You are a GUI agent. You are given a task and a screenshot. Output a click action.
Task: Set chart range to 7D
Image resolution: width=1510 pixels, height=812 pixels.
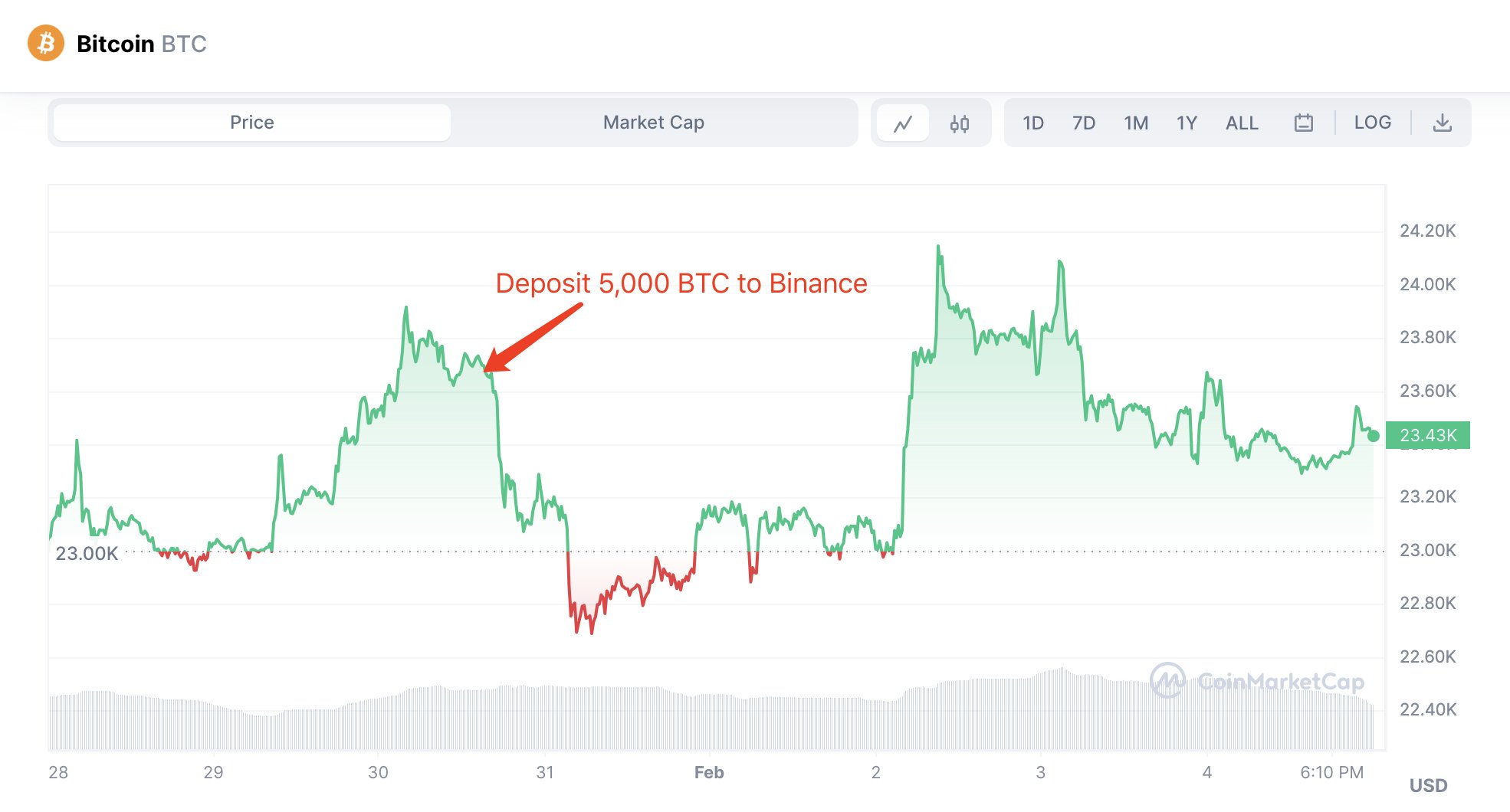1083,123
